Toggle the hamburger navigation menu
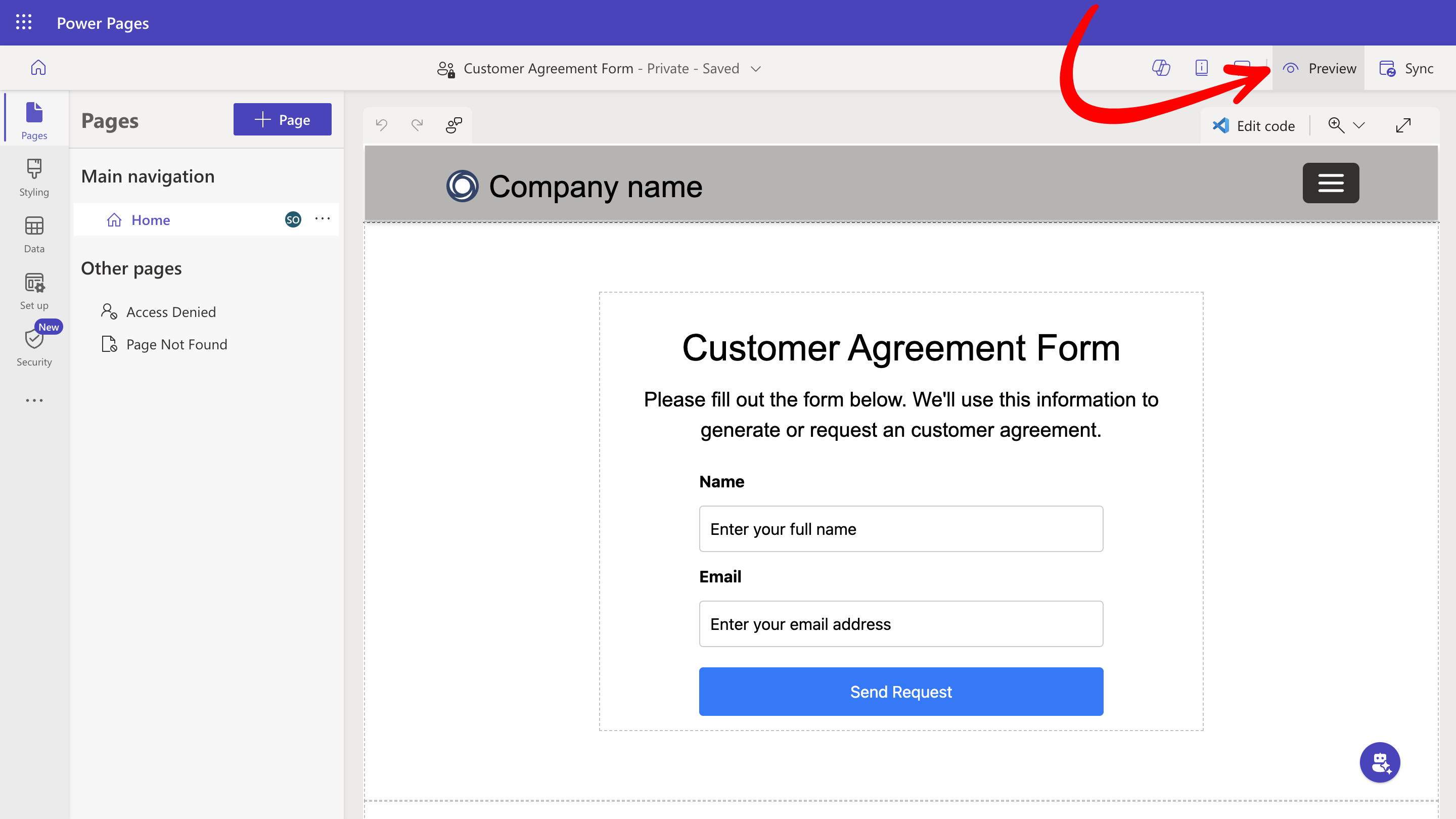Viewport: 1456px width, 819px height. click(1331, 183)
